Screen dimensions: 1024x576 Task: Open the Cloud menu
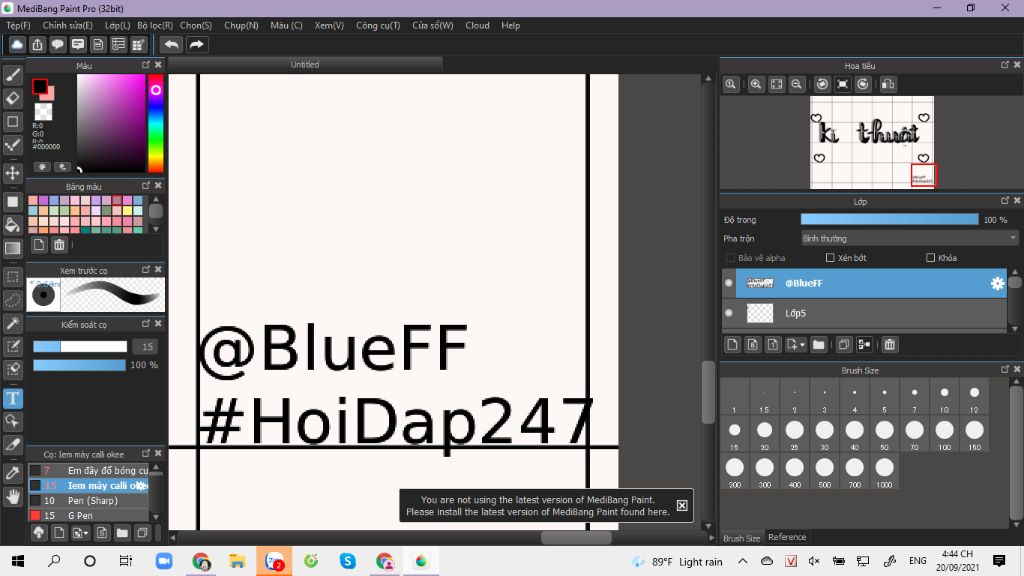(477, 25)
